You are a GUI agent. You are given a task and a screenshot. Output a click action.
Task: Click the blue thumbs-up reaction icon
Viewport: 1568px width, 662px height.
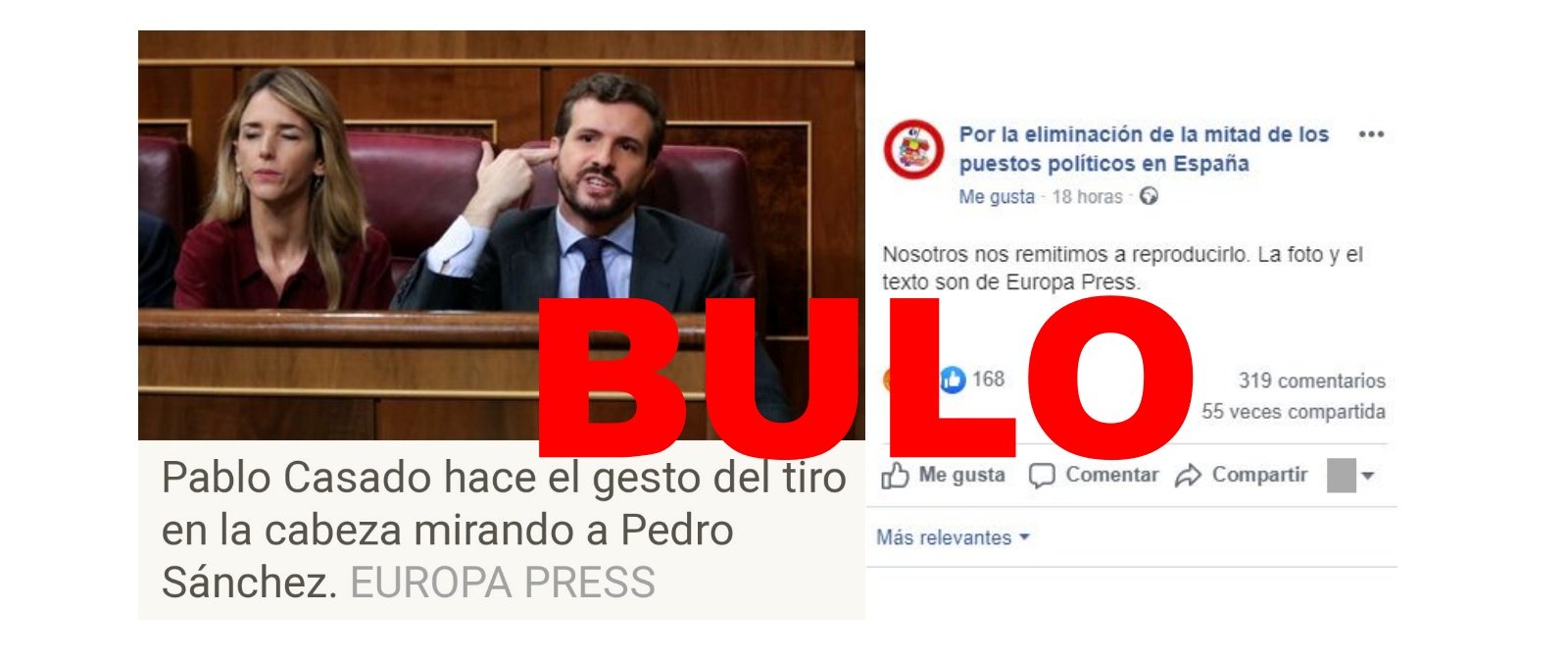click(953, 381)
